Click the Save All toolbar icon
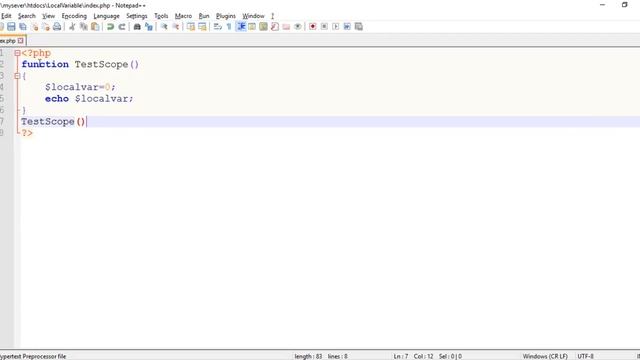The height and width of the screenshot is (360, 640). point(23,27)
